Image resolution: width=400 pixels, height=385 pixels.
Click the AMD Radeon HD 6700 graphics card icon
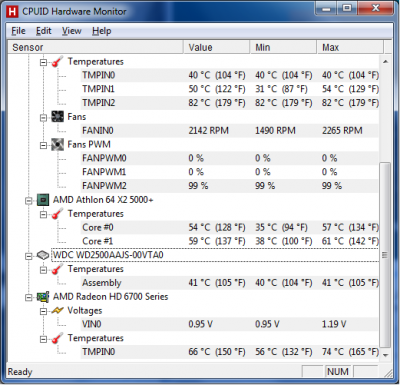tap(43, 297)
